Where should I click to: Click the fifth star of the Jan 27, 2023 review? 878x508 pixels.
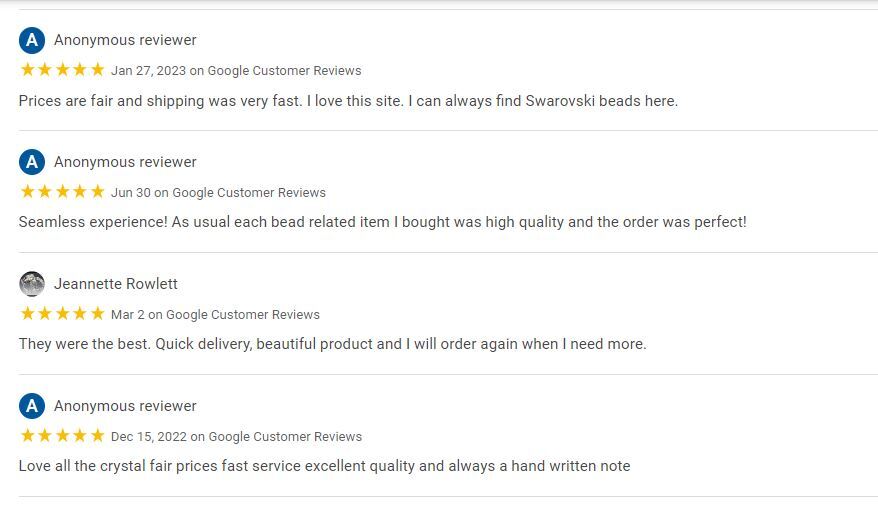[97, 69]
